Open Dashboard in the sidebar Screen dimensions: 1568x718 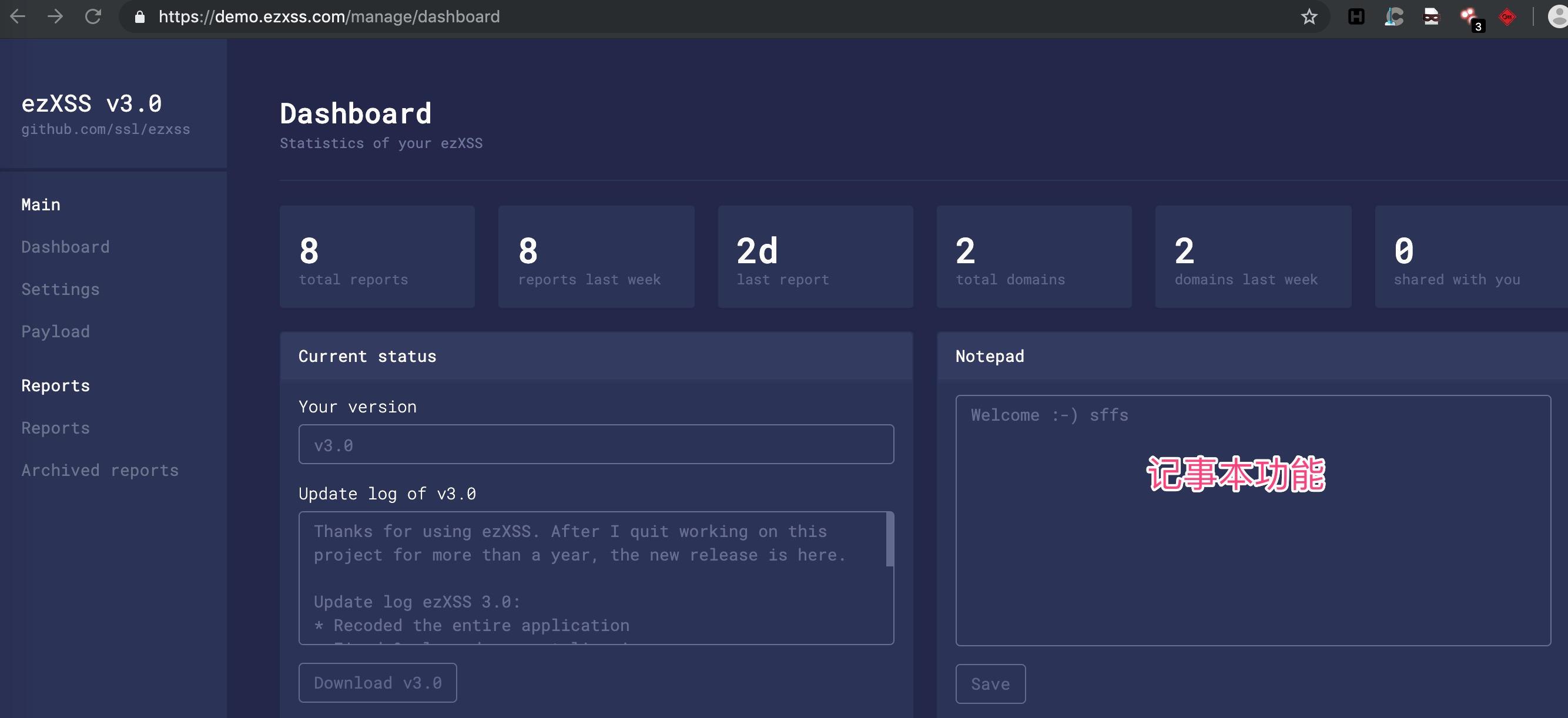tap(66, 247)
